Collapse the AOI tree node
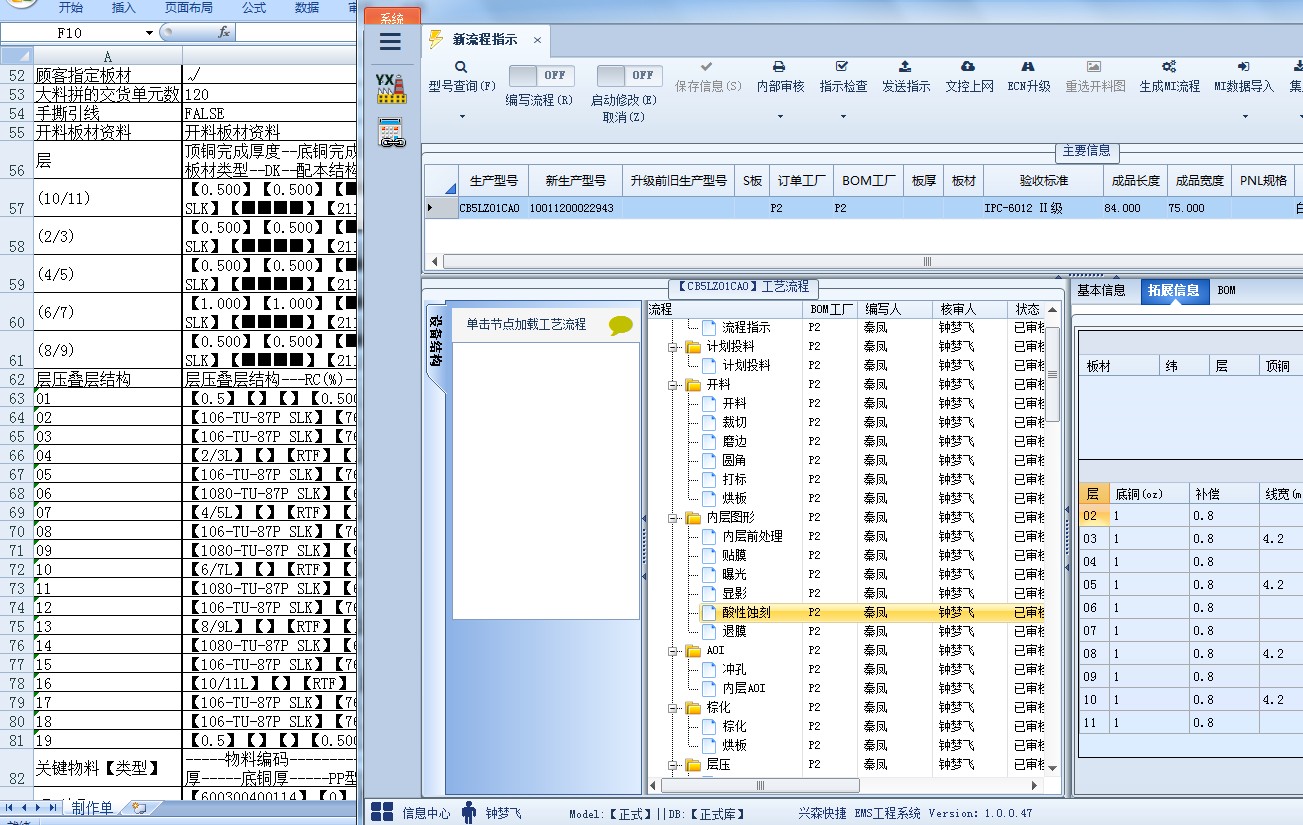The height and width of the screenshot is (825, 1303). click(674, 650)
